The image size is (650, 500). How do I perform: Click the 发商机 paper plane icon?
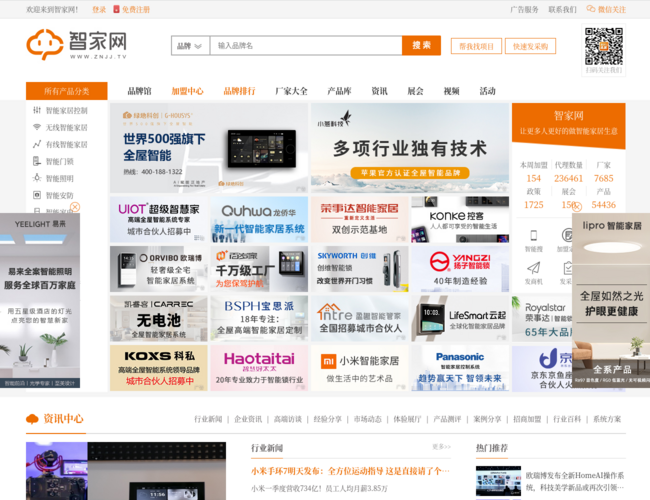coord(534,268)
